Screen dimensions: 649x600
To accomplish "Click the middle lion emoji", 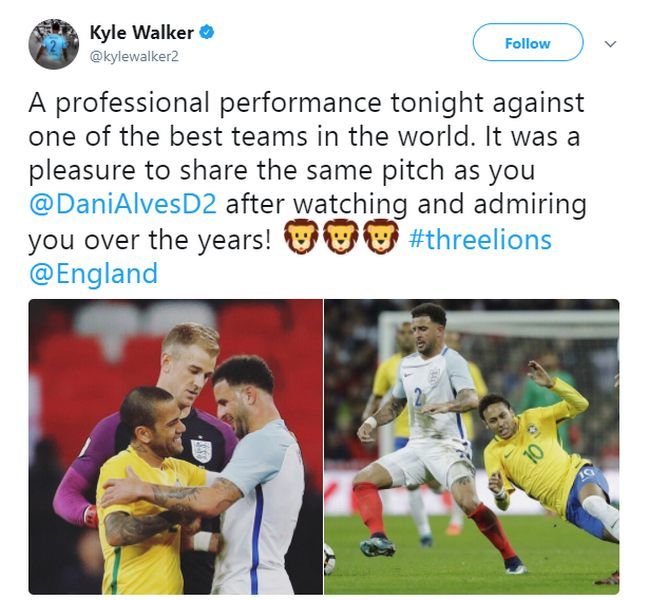I will (x=341, y=237).
